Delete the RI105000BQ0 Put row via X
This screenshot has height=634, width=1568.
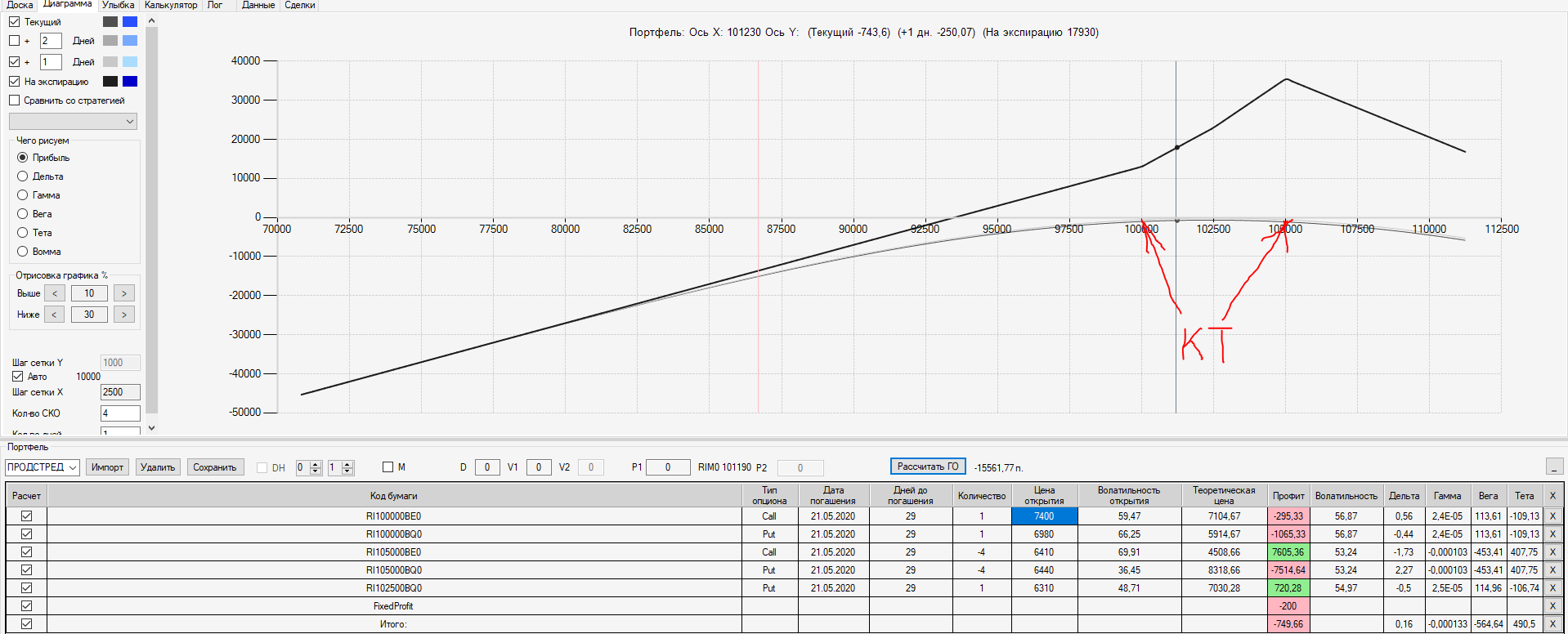1552,570
